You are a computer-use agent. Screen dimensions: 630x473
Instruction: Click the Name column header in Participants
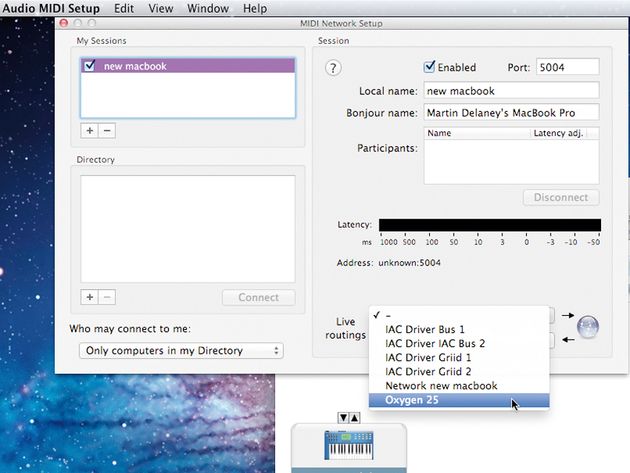click(x=477, y=133)
